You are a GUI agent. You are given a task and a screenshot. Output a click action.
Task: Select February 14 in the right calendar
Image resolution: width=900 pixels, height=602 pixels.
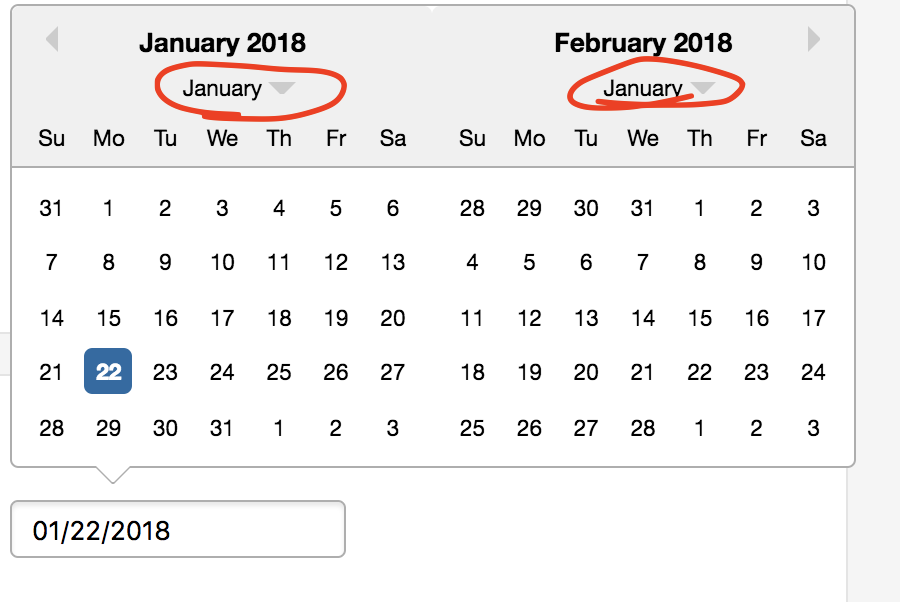click(x=643, y=316)
